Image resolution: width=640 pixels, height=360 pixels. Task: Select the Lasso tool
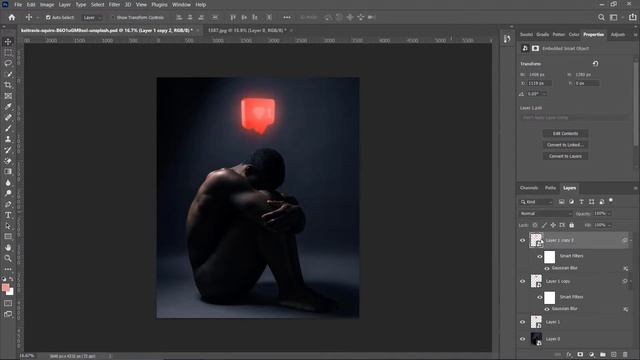point(8,63)
